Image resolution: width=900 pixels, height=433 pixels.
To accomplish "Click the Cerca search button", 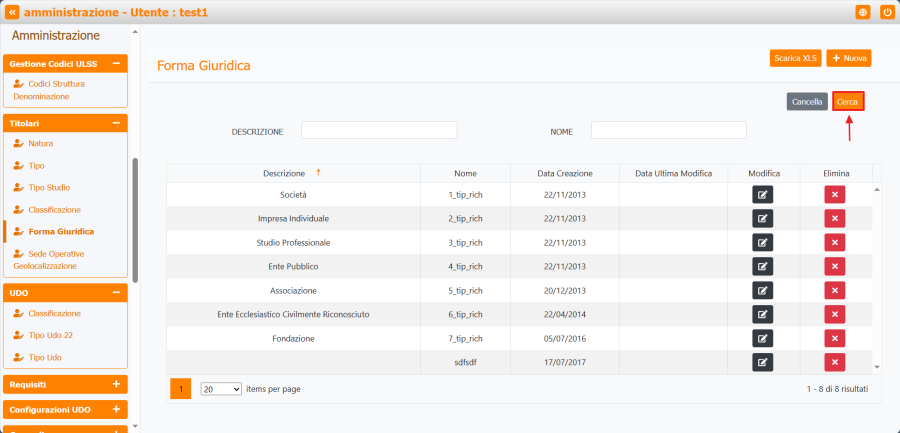I will (x=847, y=101).
